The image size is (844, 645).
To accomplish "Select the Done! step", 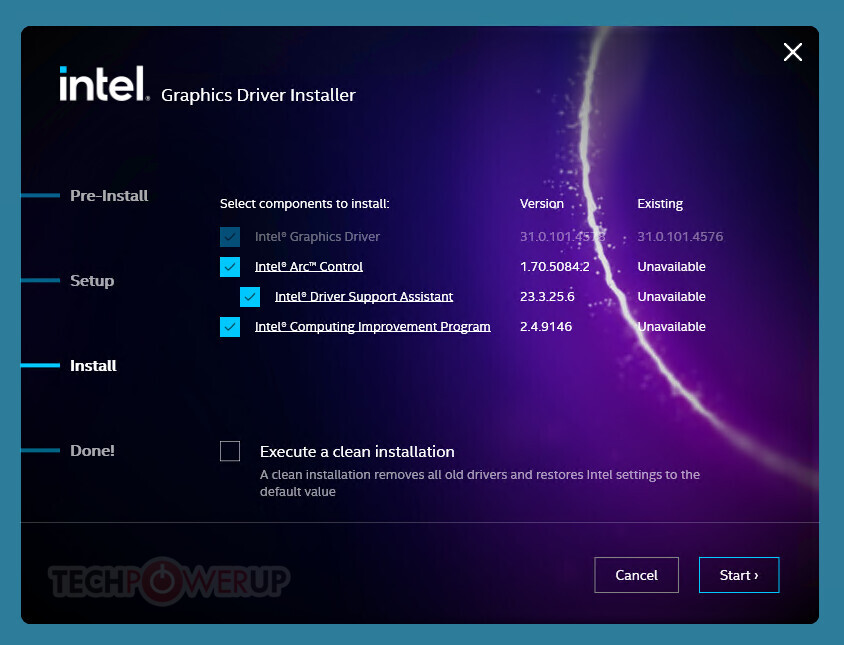I will [x=91, y=450].
